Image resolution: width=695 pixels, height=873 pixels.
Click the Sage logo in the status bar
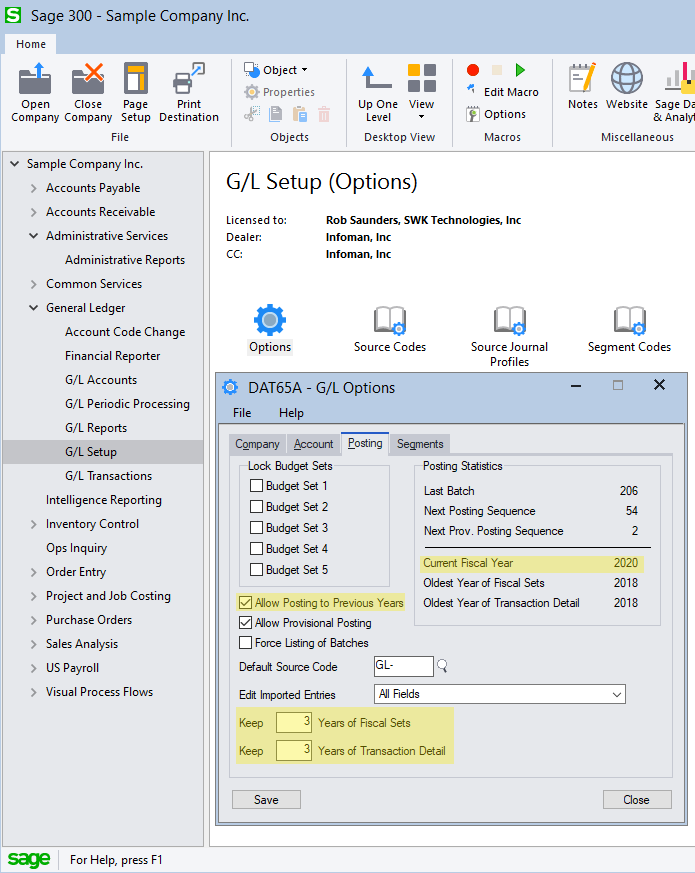pyautogui.click(x=29, y=860)
